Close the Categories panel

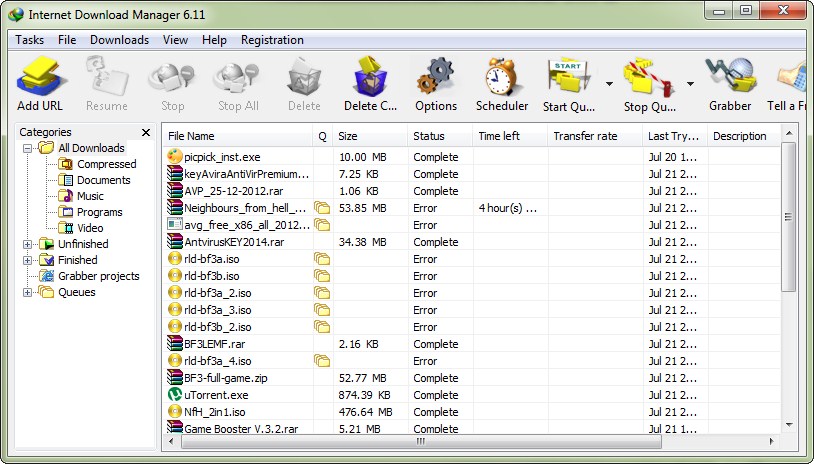click(x=146, y=132)
